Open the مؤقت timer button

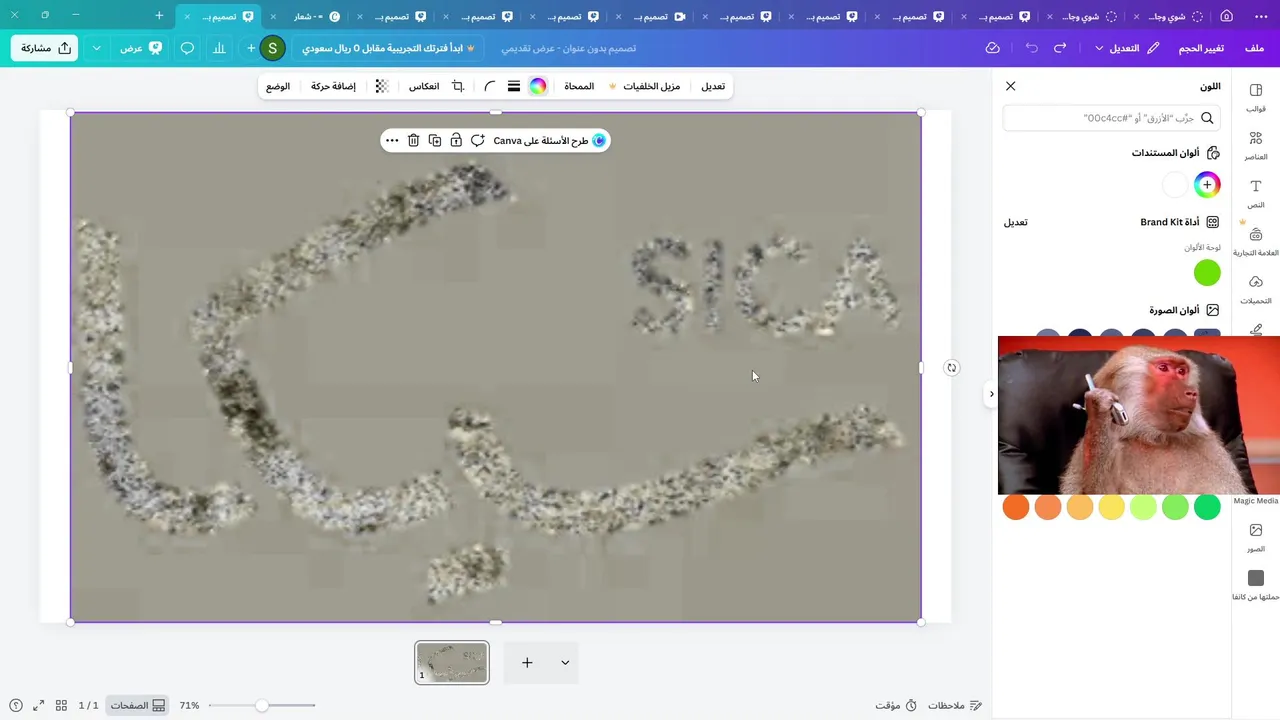tap(896, 705)
